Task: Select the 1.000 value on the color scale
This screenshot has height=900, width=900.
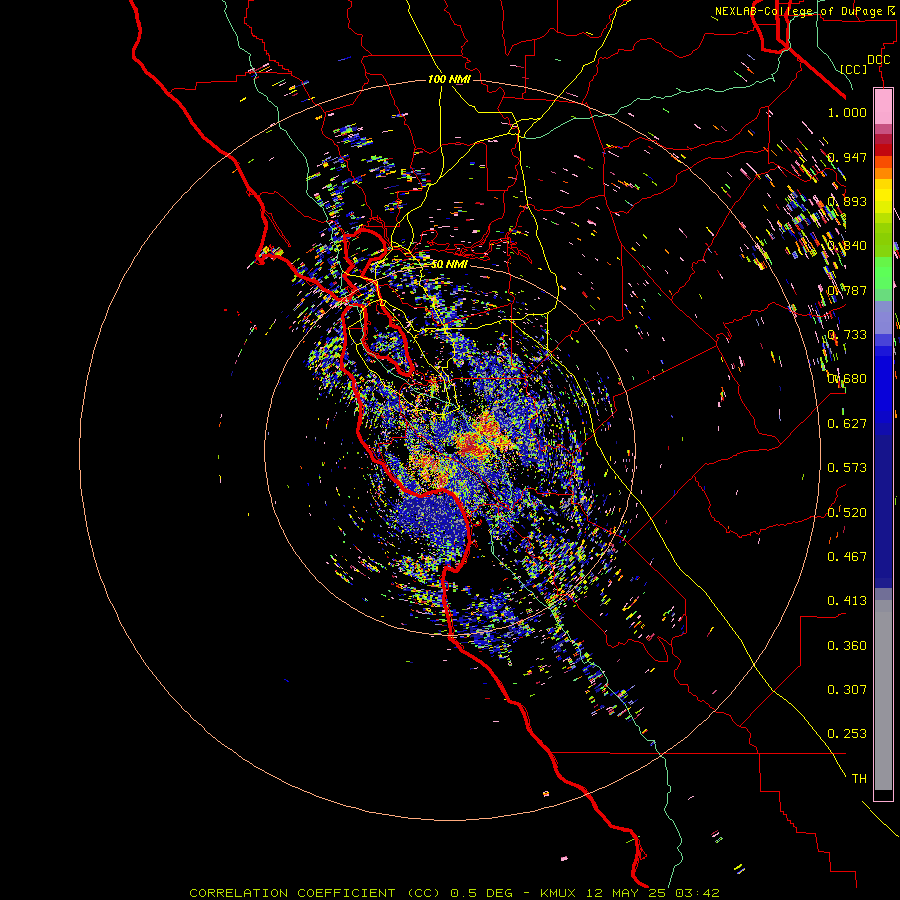Action: click(847, 112)
